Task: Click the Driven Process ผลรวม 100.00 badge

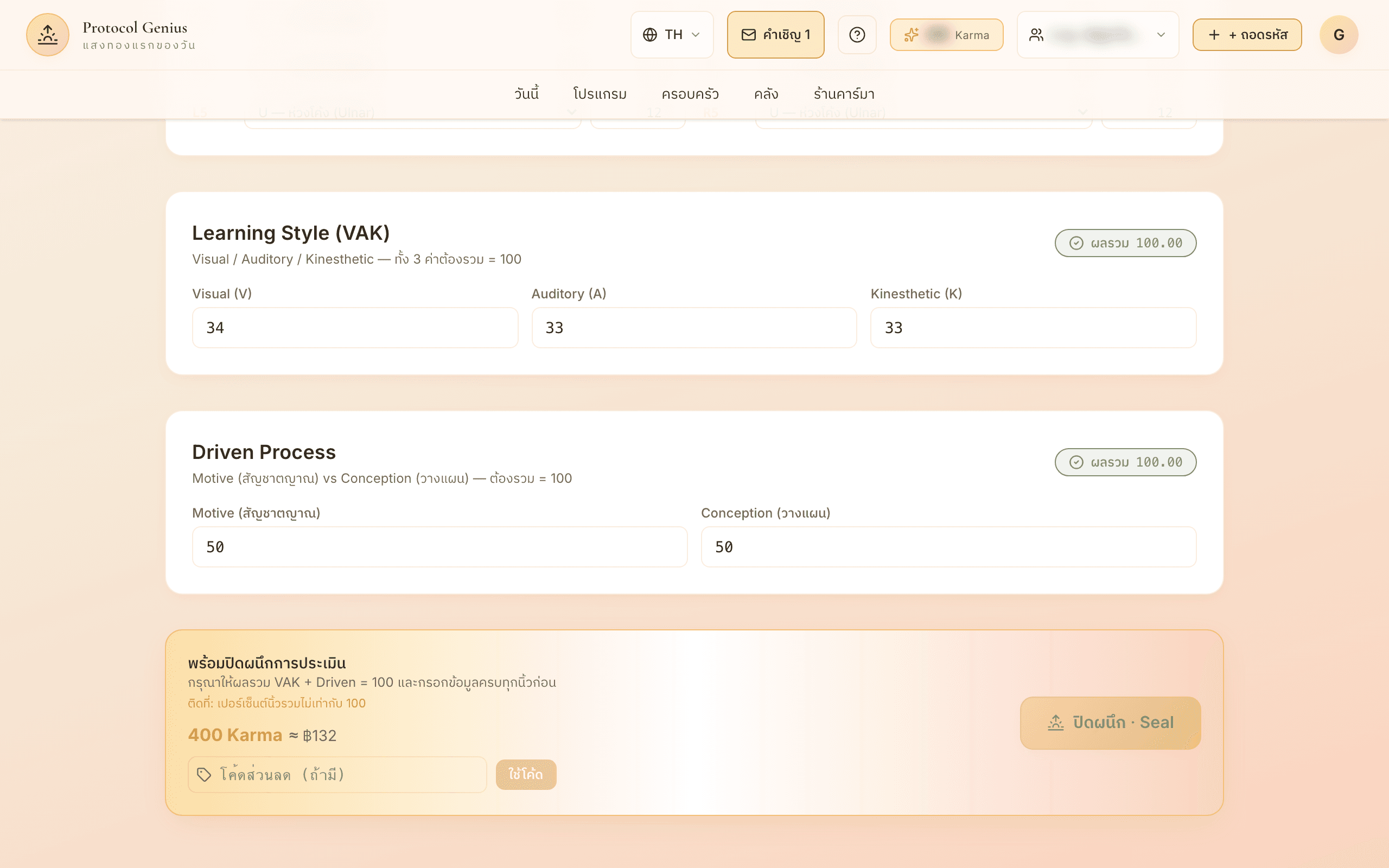Action: click(x=1125, y=462)
